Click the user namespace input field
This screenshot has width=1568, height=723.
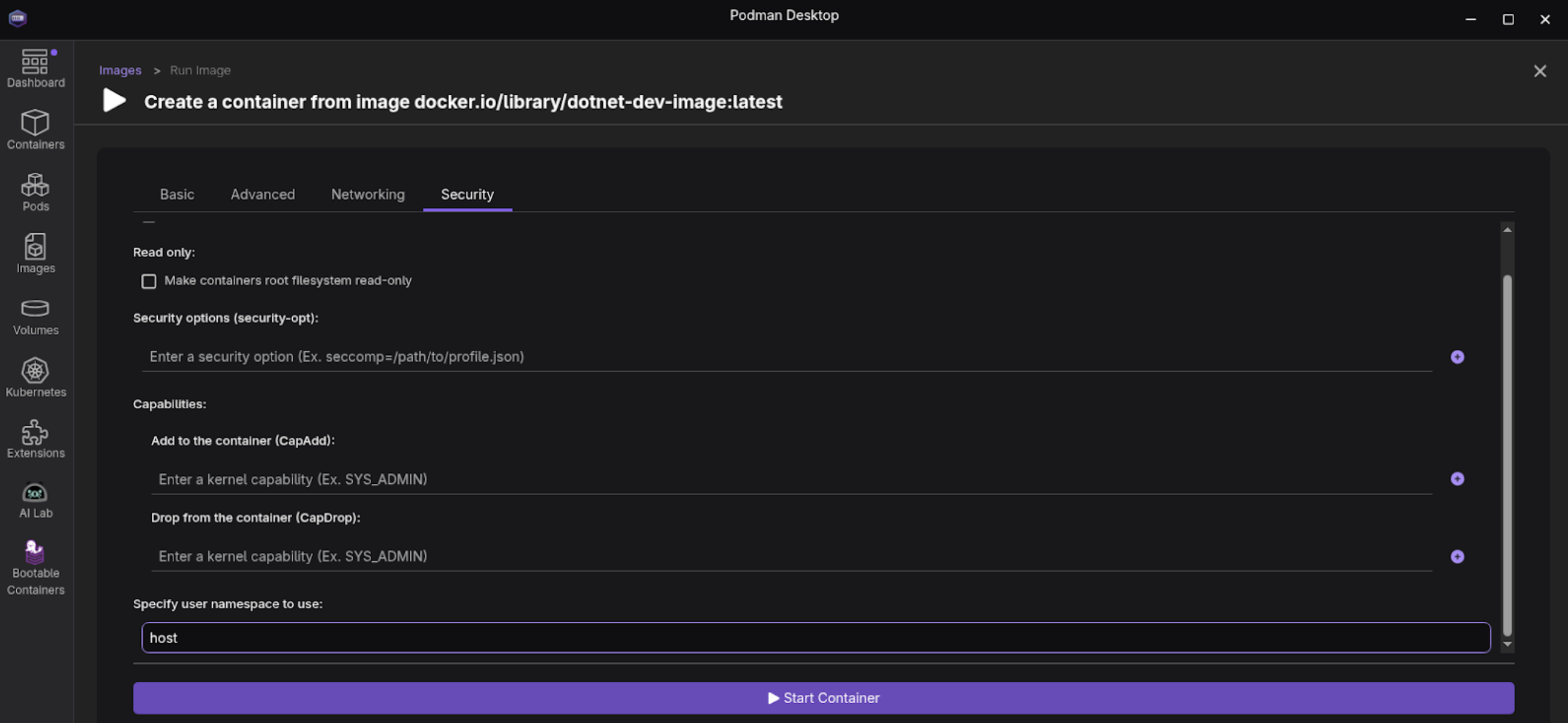(816, 637)
